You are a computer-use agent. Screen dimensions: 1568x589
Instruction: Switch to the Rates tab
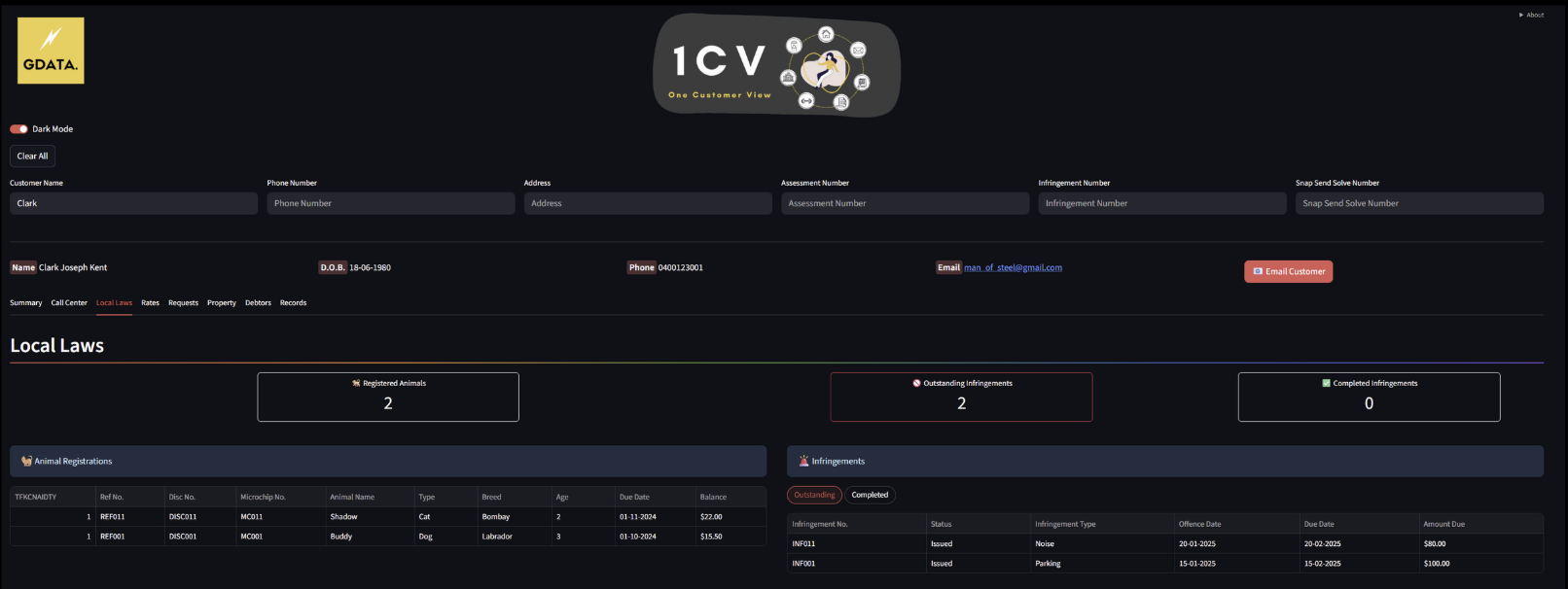[x=150, y=302]
